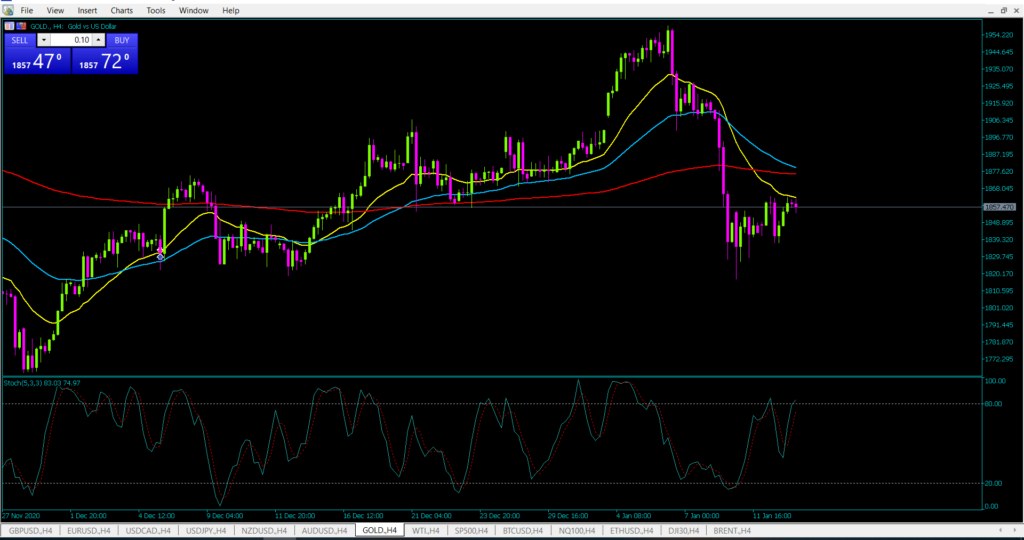The height and width of the screenshot is (540, 1024).
Task: Switch to the GBPUSD,H4 chart tab
Action: (x=30, y=530)
